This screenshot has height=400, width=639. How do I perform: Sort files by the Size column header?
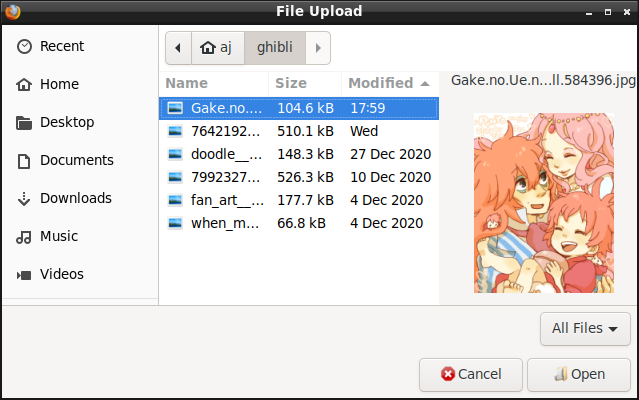point(304,83)
